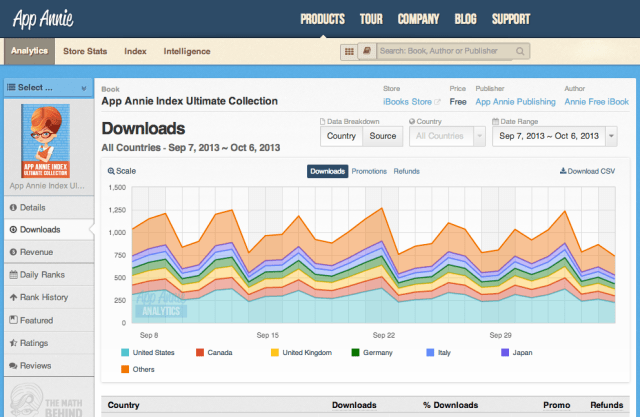Click the Download CSV icon
640x417 pixels.
[563, 171]
